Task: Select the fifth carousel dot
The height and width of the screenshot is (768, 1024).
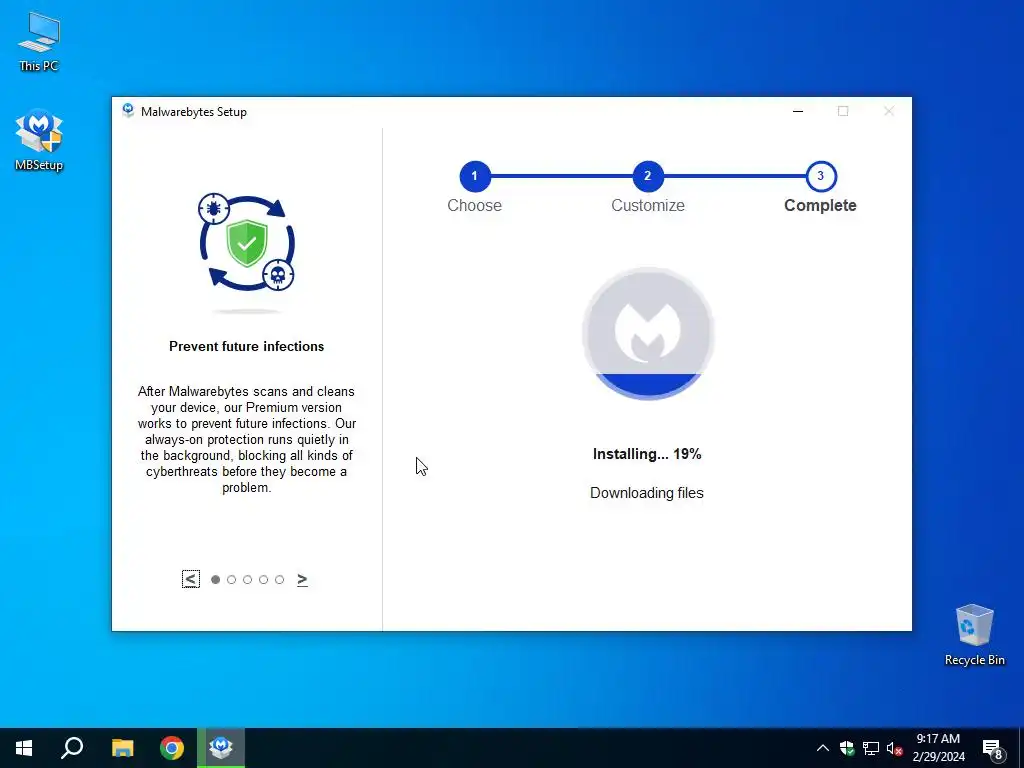Action: [x=280, y=580]
